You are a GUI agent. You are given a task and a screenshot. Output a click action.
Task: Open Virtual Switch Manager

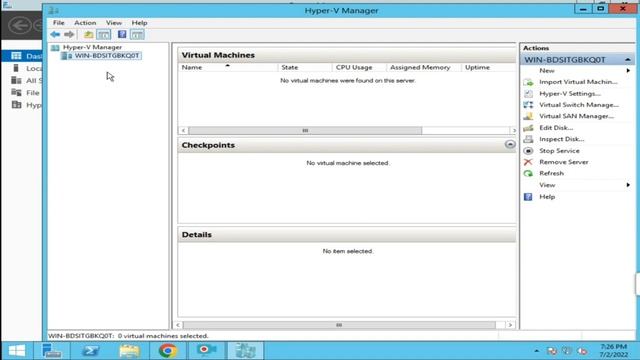[x=579, y=105]
